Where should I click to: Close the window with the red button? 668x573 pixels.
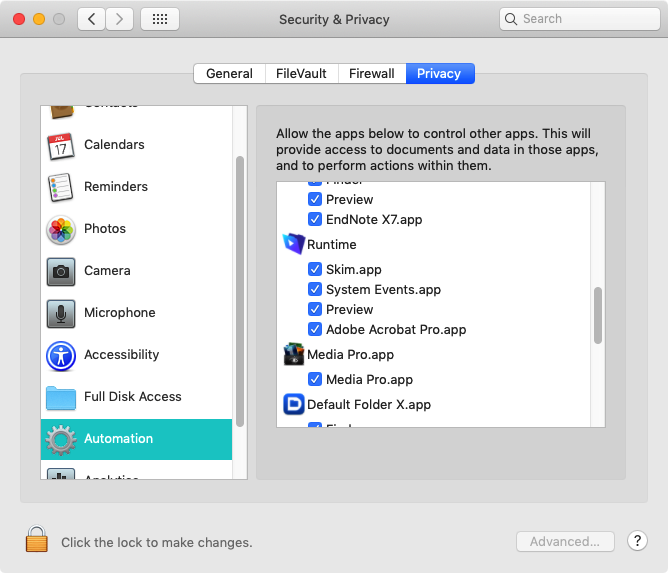click(19, 19)
